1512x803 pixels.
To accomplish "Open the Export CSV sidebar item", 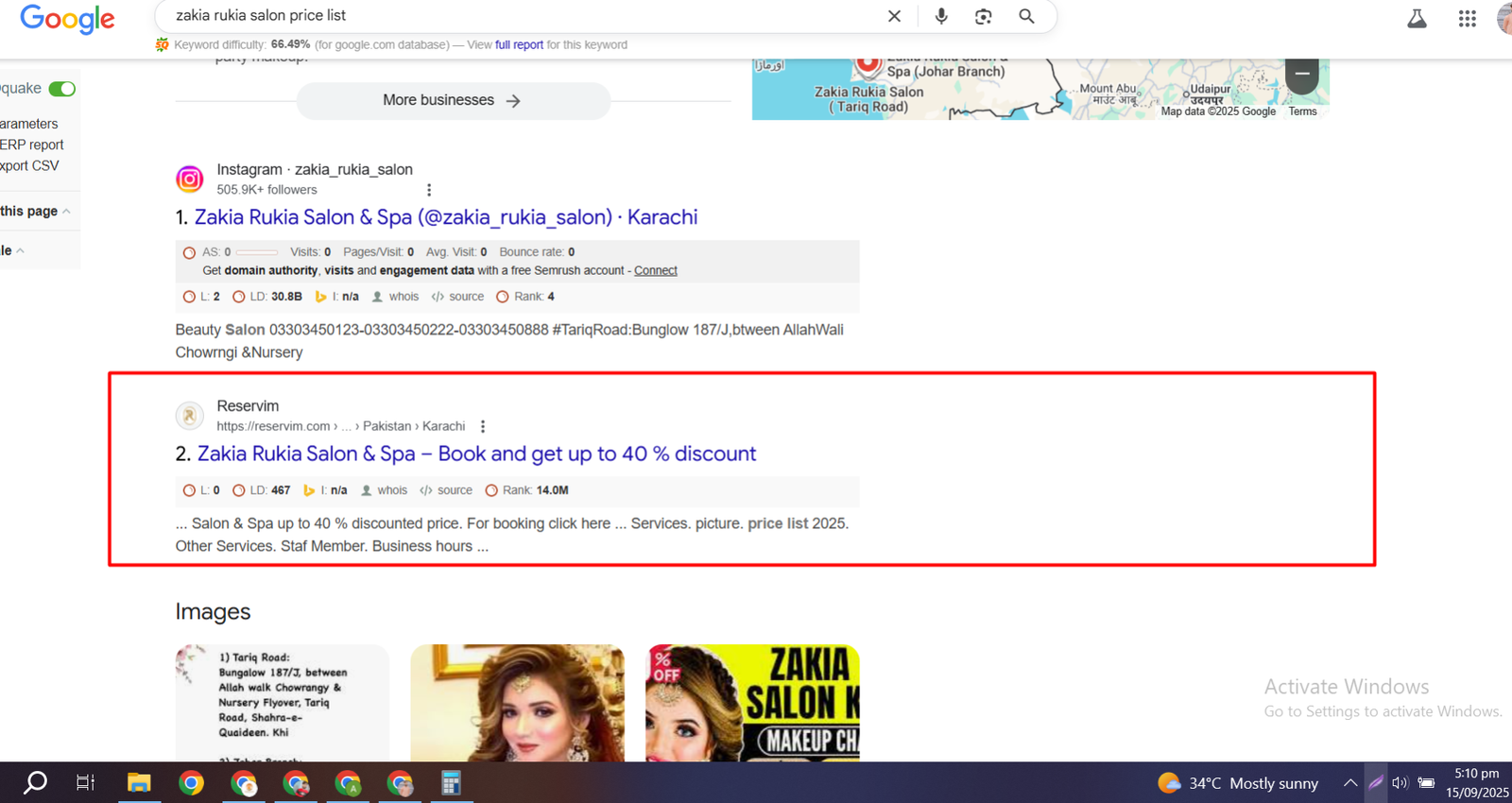I will point(29,166).
